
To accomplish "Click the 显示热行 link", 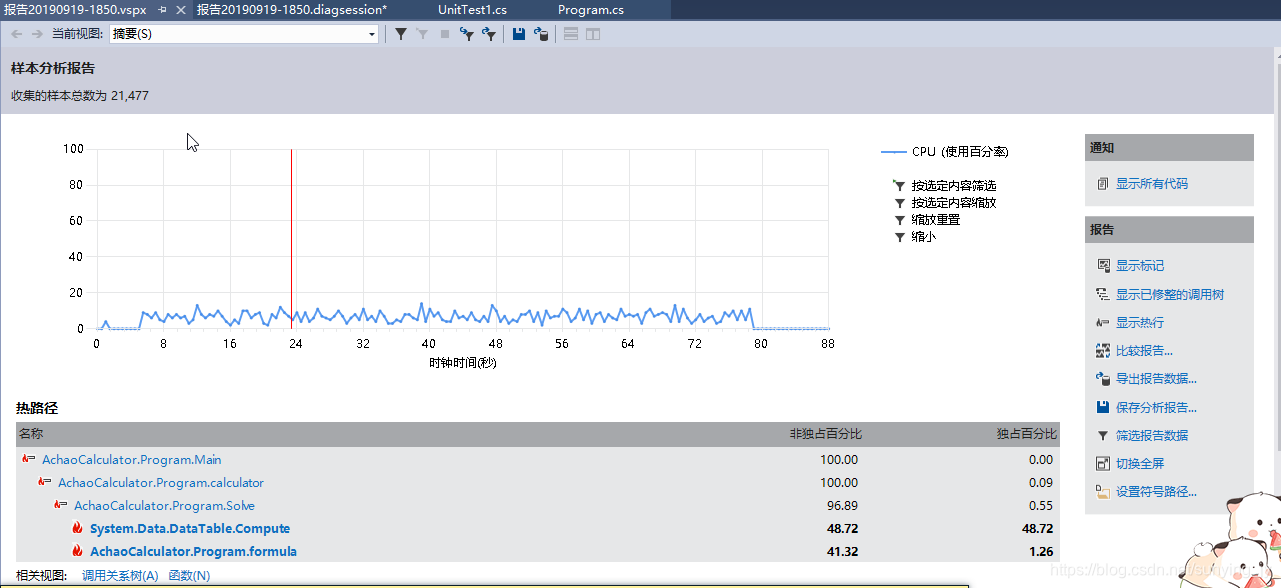I will [1140, 323].
